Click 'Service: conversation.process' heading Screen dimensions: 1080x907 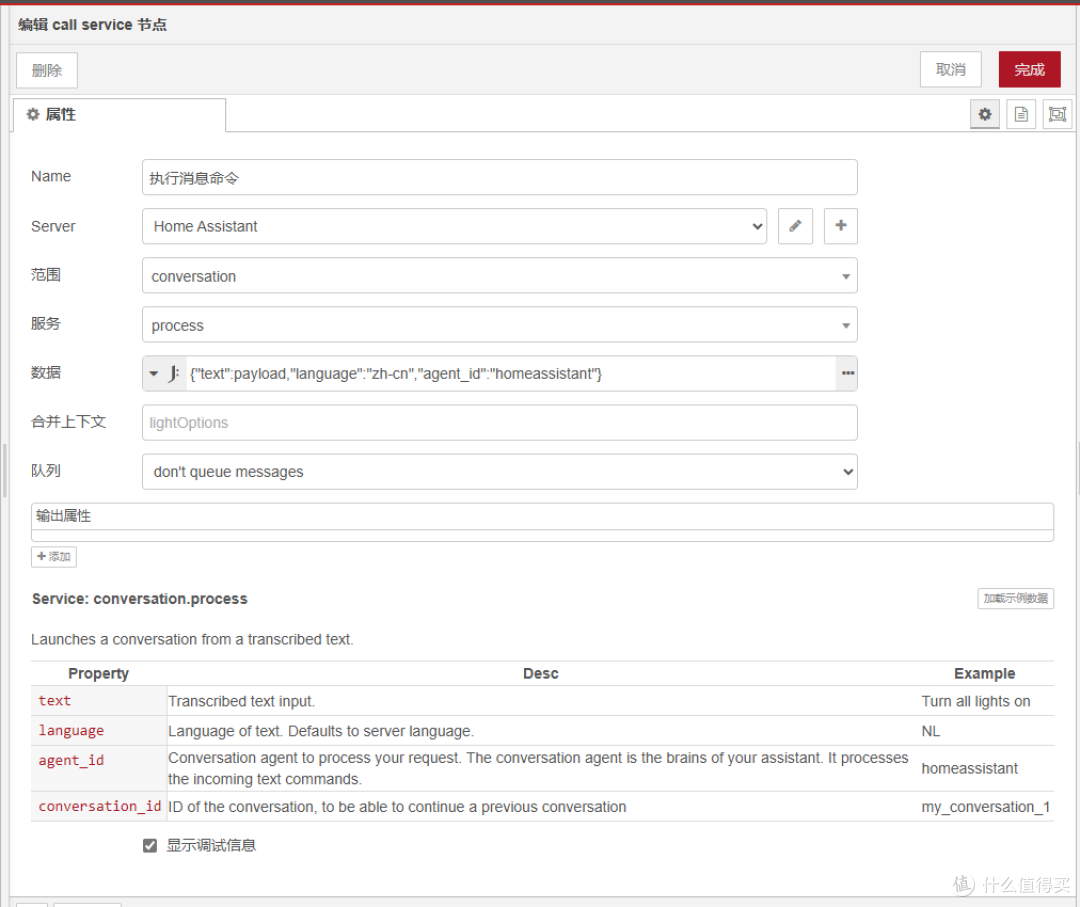(140, 598)
